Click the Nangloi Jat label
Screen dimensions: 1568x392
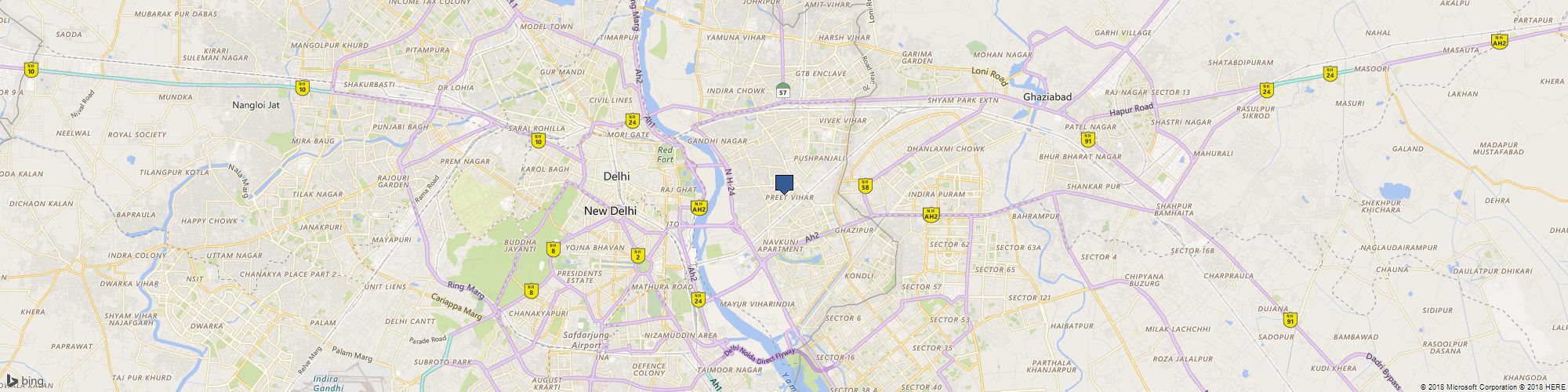click(256, 104)
